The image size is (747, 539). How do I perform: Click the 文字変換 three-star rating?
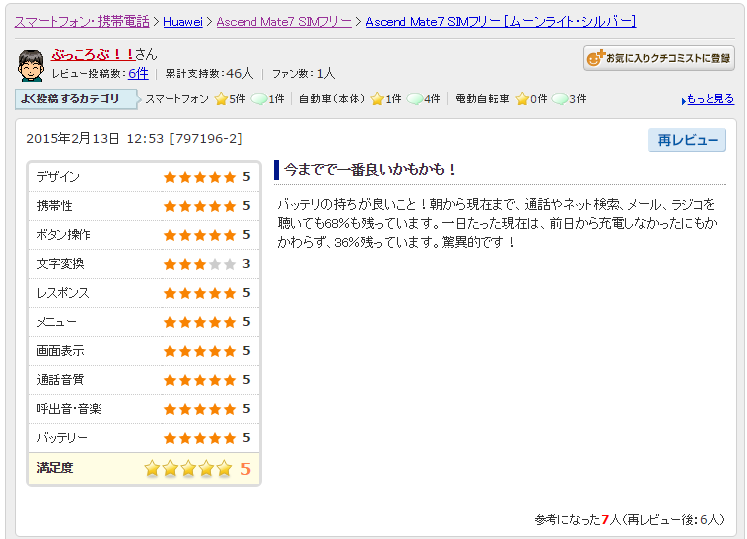200,264
